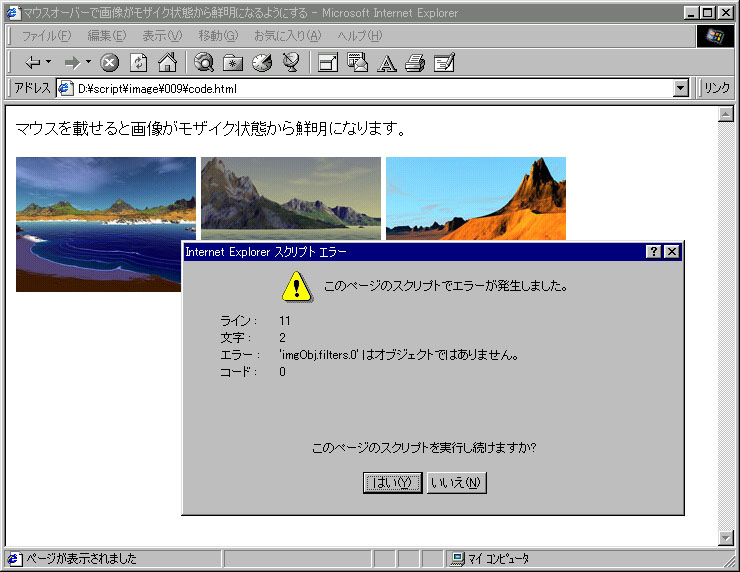The height and width of the screenshot is (572, 740).
Task: Click the いいえ(N) button in error dialog
Action: 456,483
